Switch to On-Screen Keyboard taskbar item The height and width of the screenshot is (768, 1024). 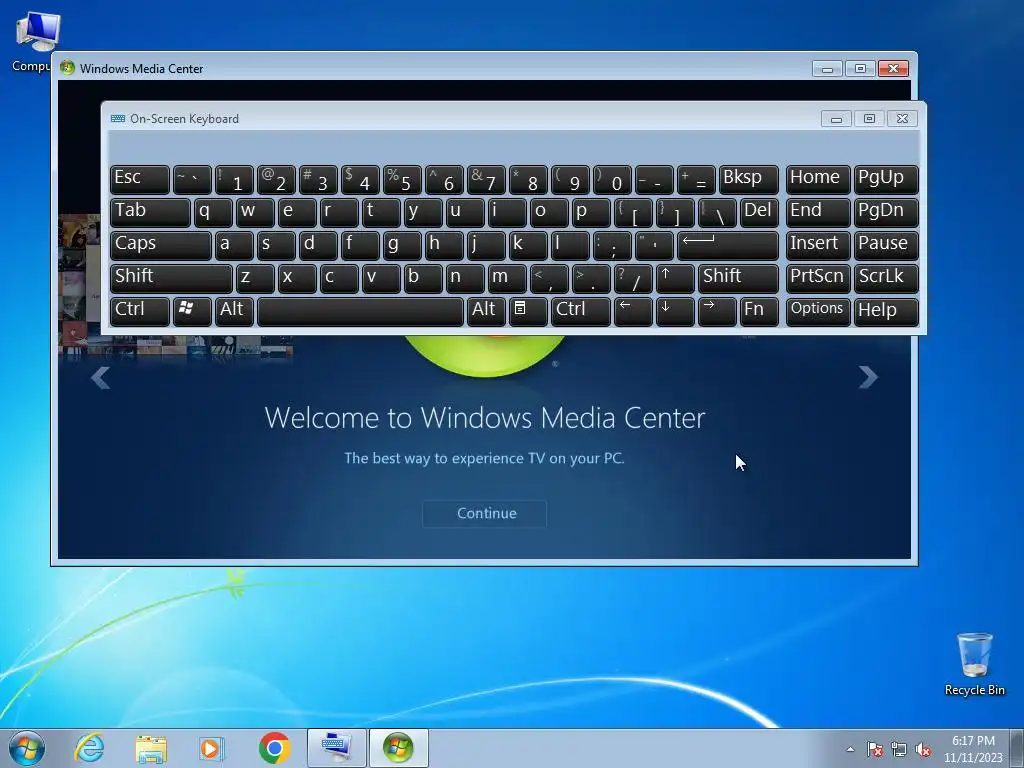(x=336, y=748)
